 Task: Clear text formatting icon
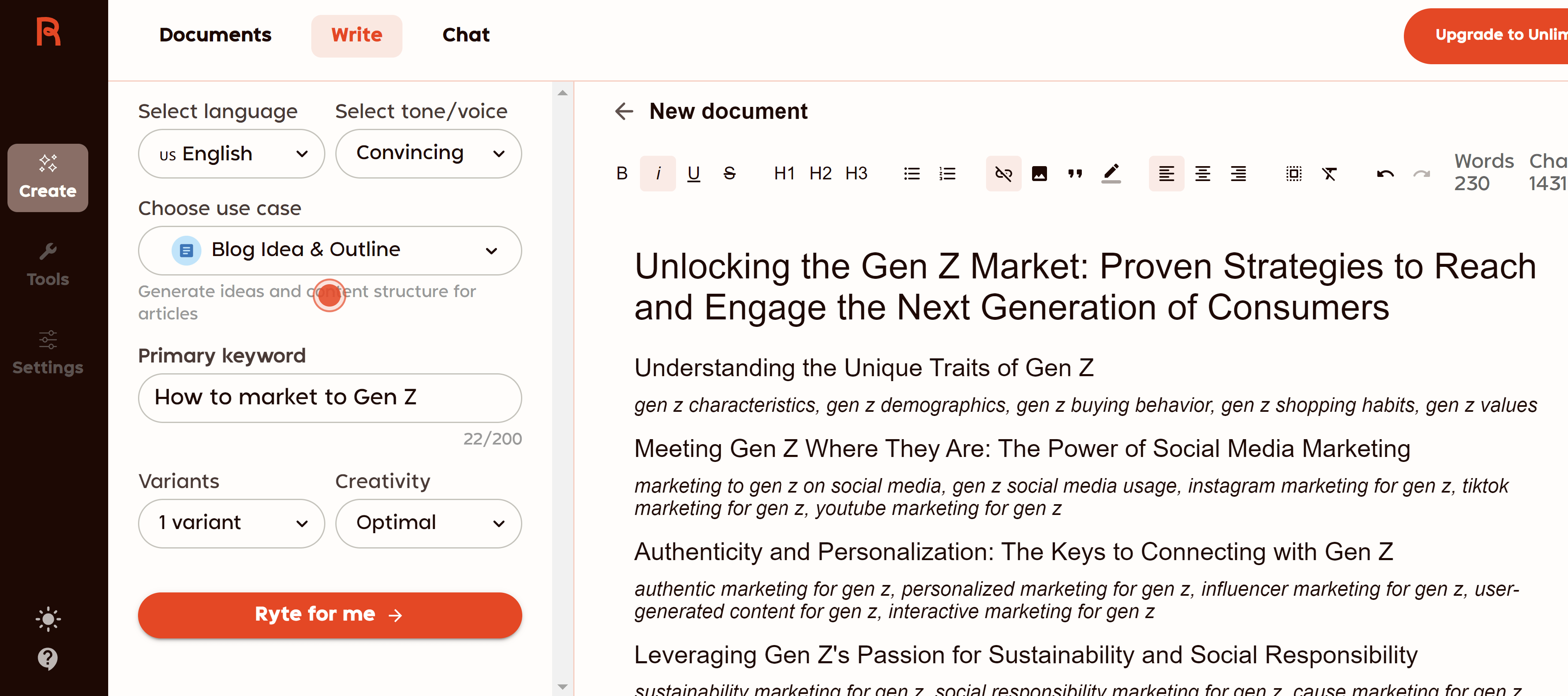(1329, 174)
